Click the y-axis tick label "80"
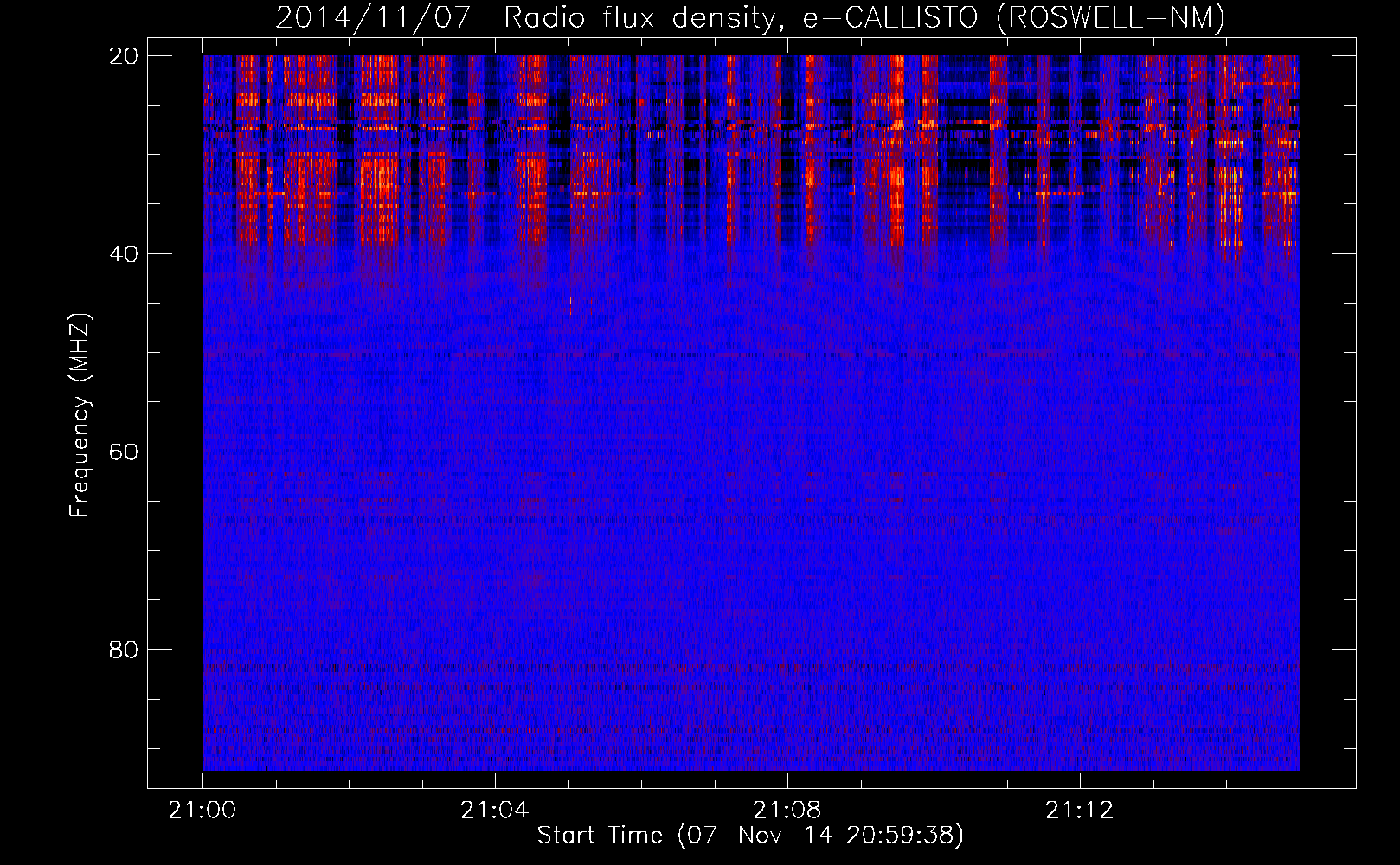The image size is (1400, 865). (124, 650)
